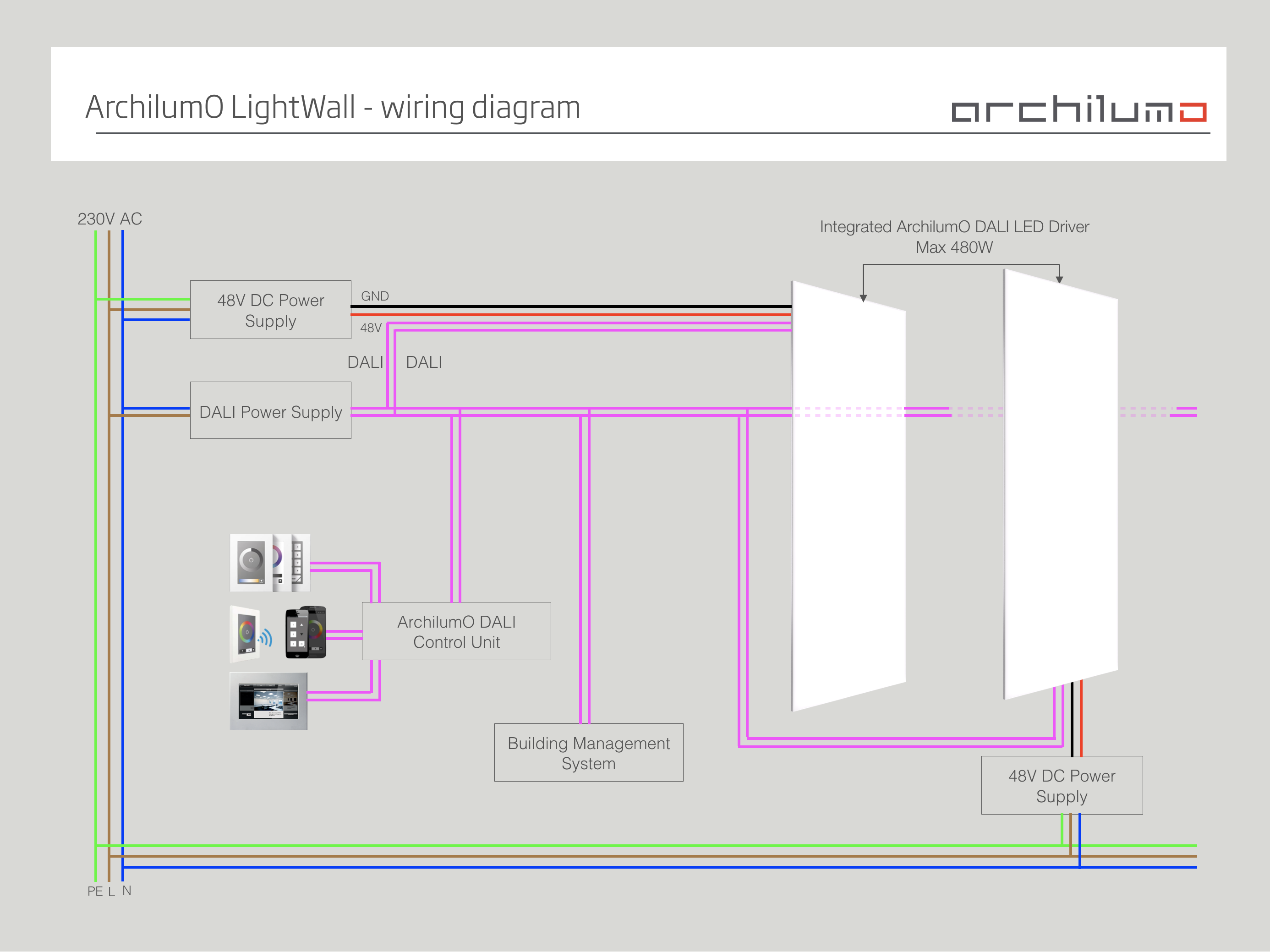Select the DALI Power Supply box
1270x952 pixels.
click(x=270, y=411)
